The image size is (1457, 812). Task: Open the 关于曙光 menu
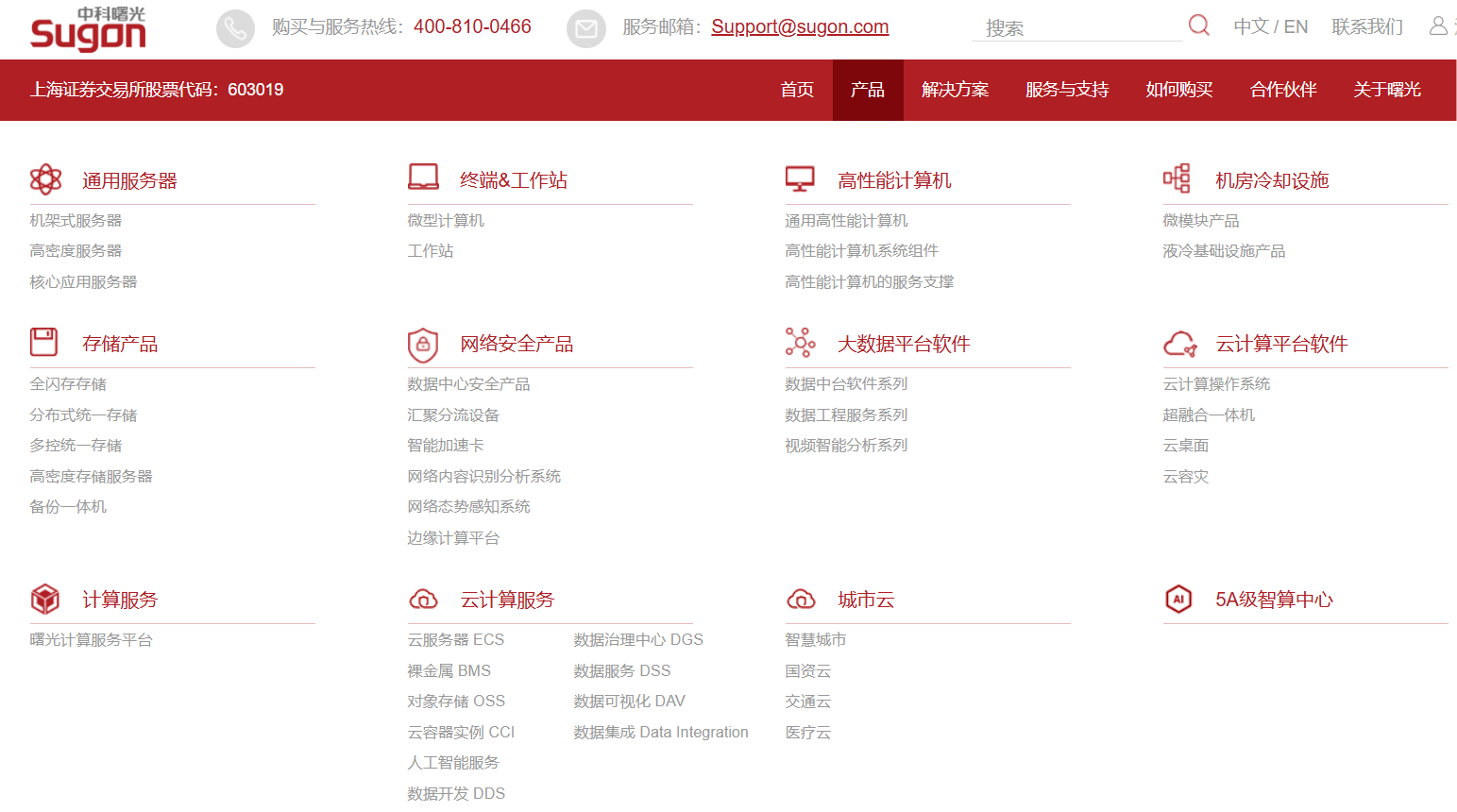pos(1387,90)
